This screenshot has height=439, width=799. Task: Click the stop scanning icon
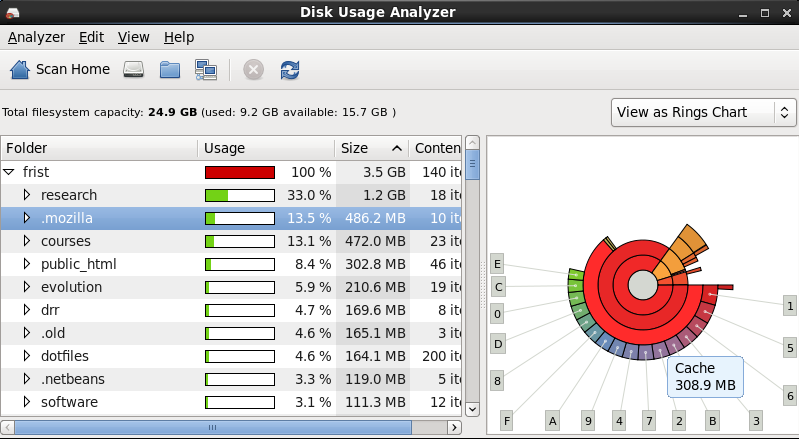pyautogui.click(x=254, y=69)
